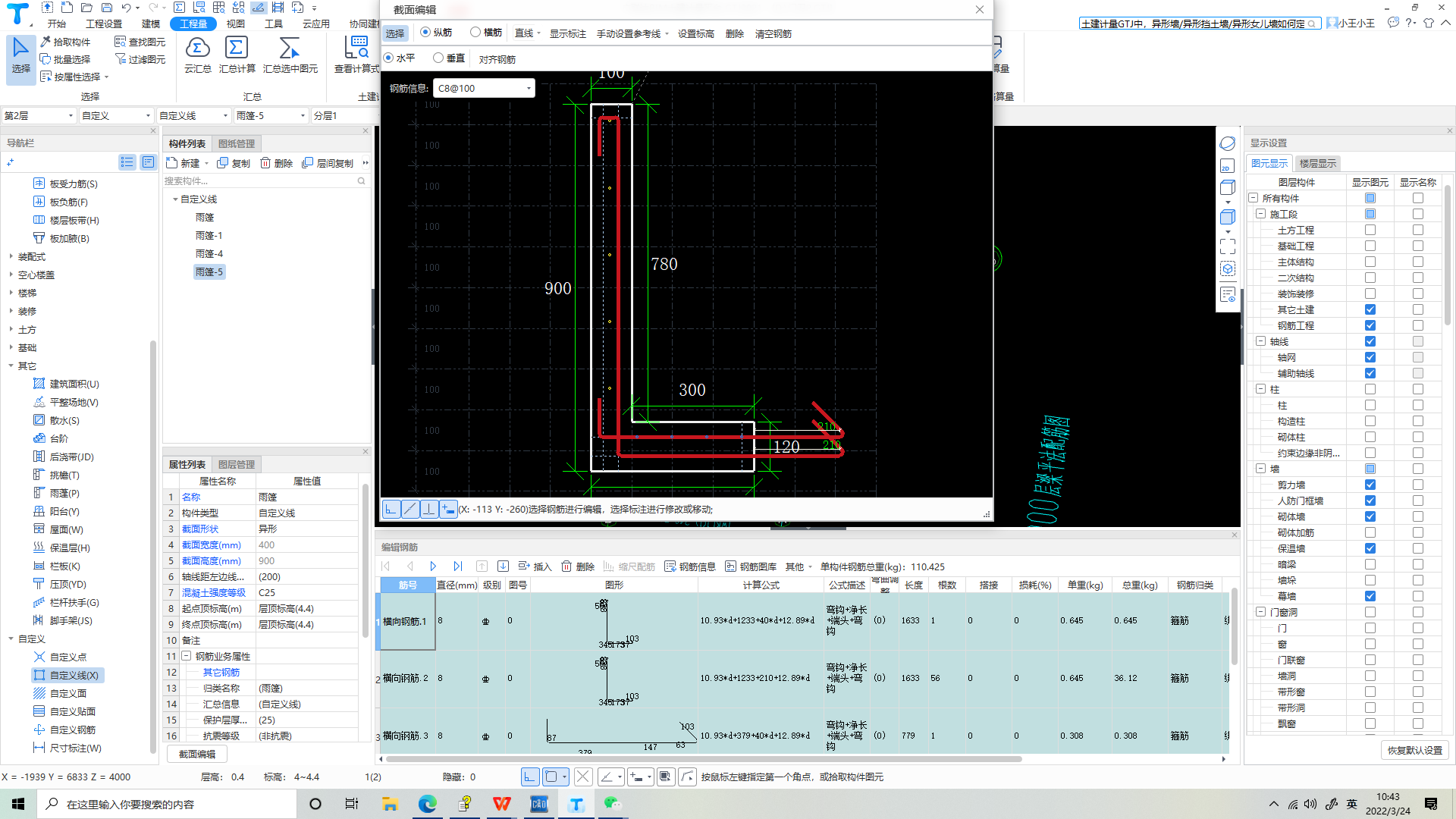This screenshot has height=819, width=1456.
Task: Open 钢筋信息 in rebar editor toolbar
Action: tap(689, 566)
